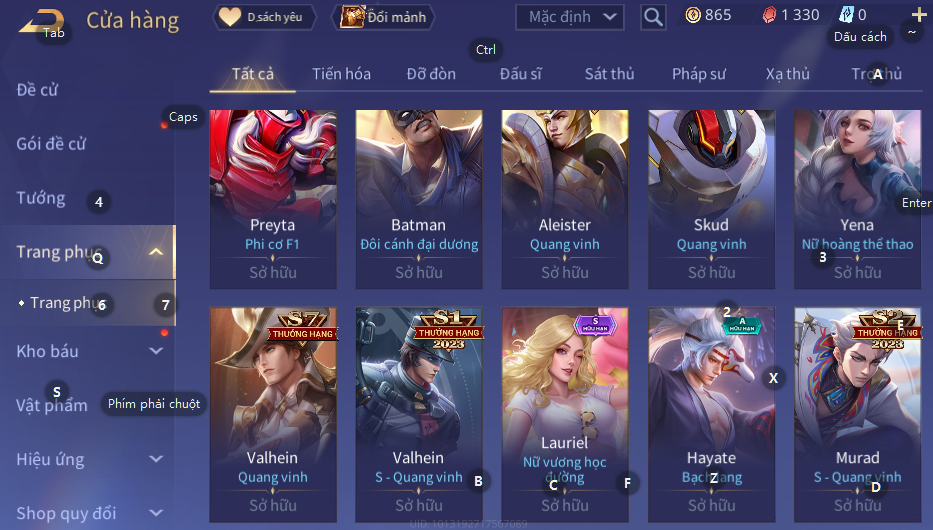This screenshot has width=933, height=530.
Task: Open the Mặc định sort dropdown
Action: tap(569, 17)
